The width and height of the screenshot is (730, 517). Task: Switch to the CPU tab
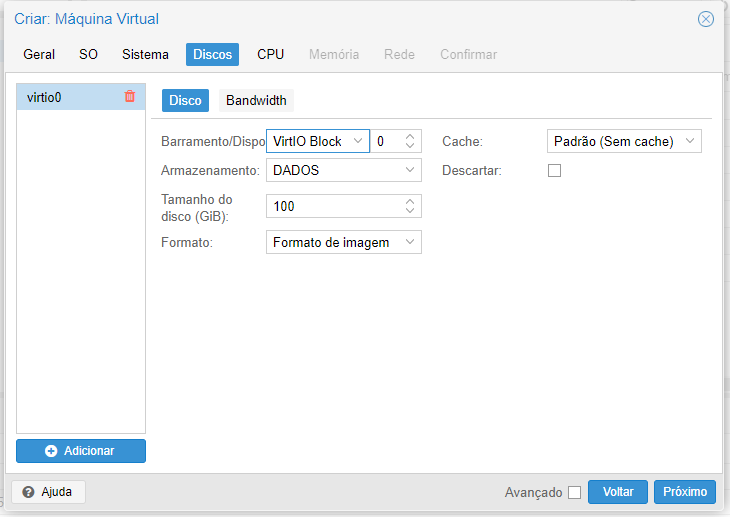270,54
